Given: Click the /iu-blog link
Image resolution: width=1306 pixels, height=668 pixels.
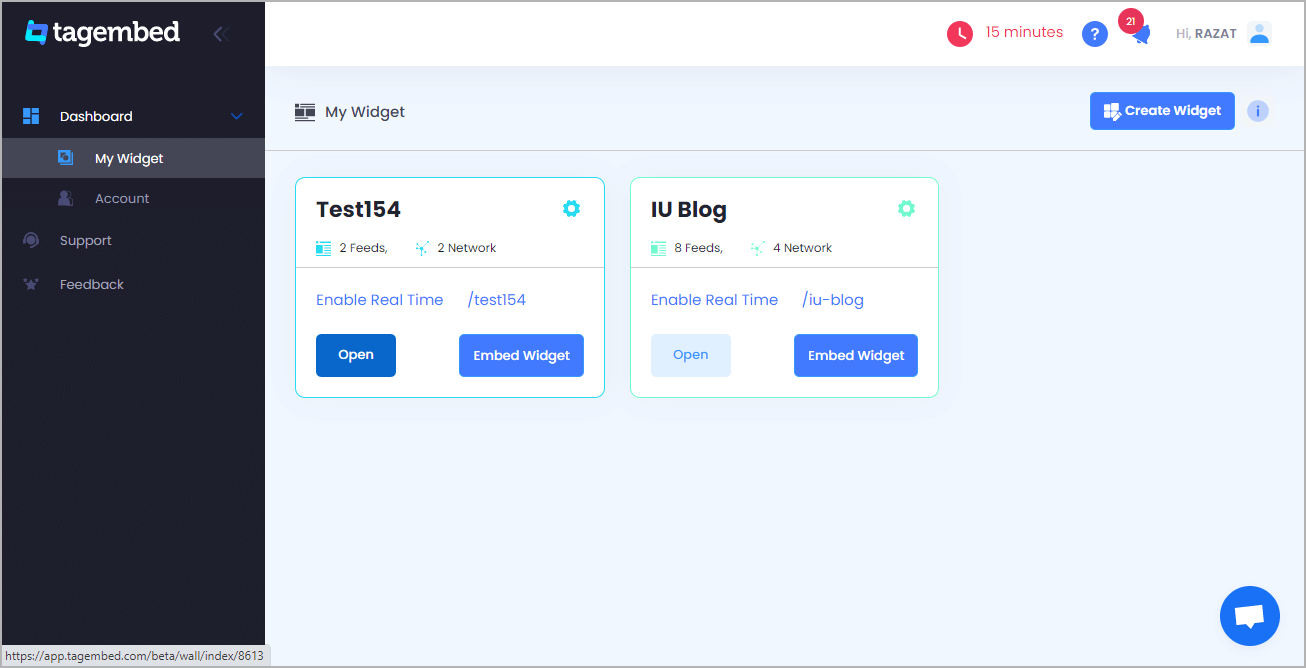Looking at the screenshot, I should 833,300.
